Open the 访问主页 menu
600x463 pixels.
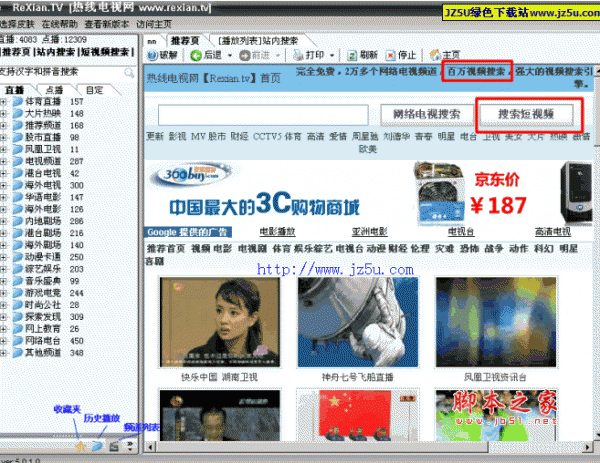(x=154, y=24)
